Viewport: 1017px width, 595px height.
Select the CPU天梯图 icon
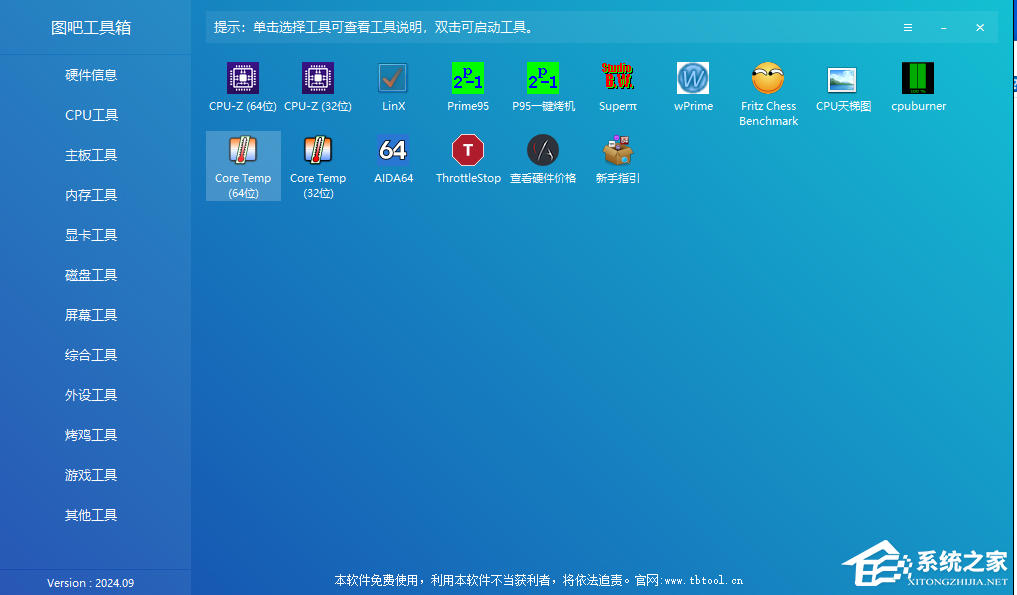click(x=843, y=79)
